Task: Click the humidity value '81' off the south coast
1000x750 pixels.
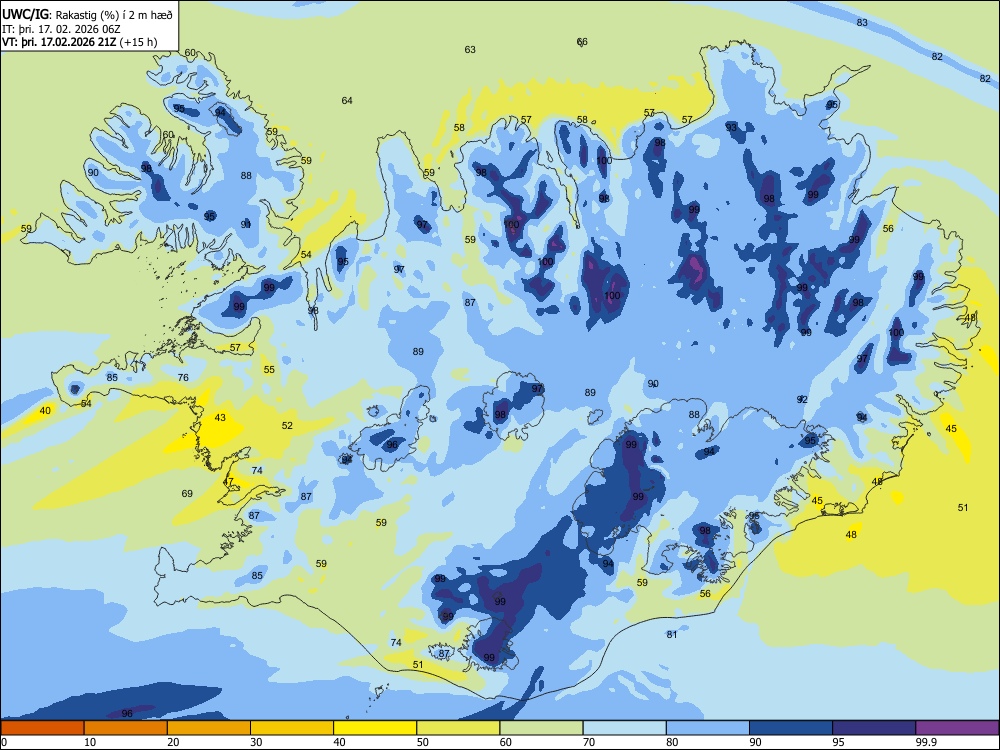Action: (672, 634)
